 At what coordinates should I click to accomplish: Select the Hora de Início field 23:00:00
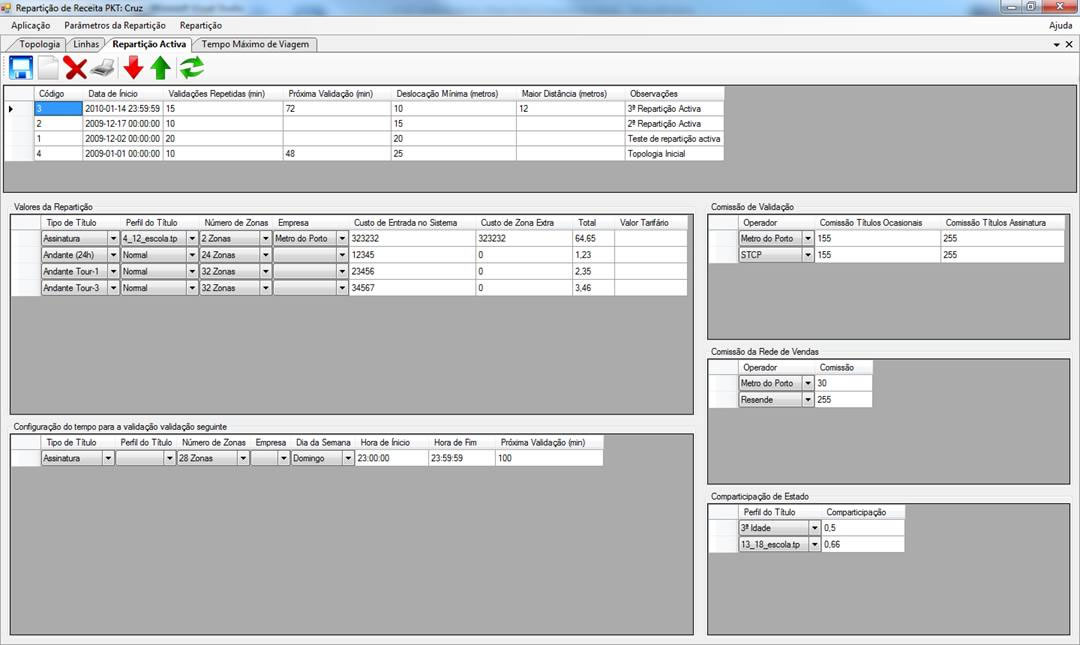click(x=391, y=458)
